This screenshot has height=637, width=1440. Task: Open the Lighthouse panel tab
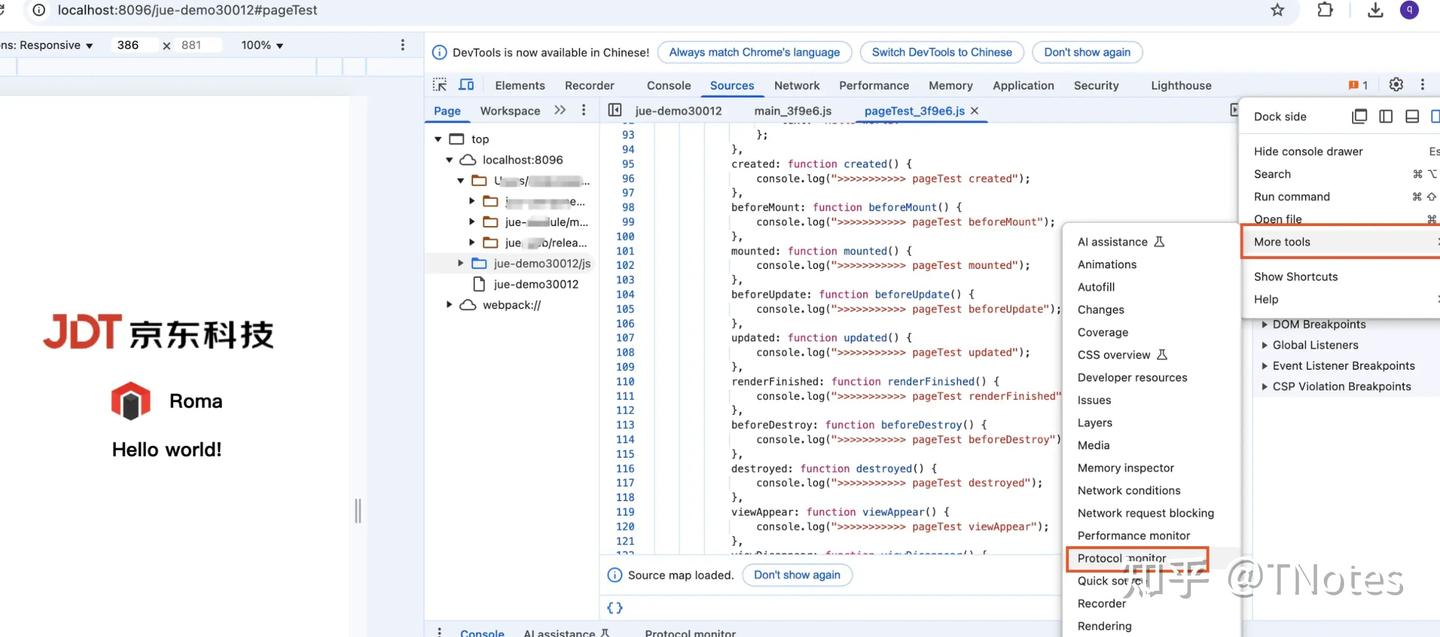pyautogui.click(x=1181, y=85)
